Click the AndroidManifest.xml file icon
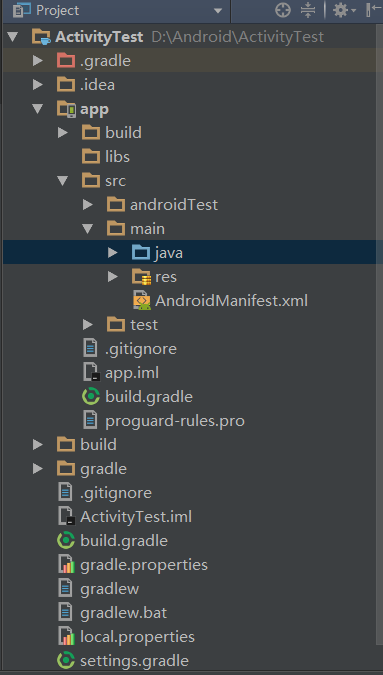The image size is (383, 675). click(x=142, y=301)
